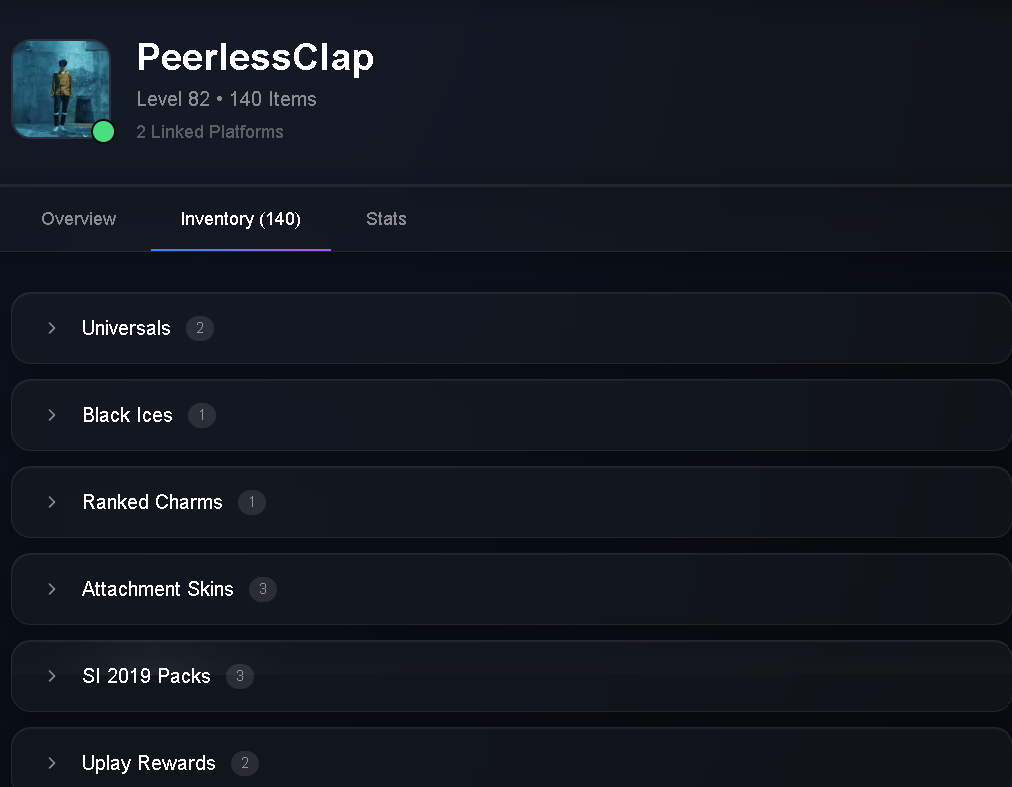Click the SI 2019 Packs count badge
1012x787 pixels.
click(x=240, y=676)
